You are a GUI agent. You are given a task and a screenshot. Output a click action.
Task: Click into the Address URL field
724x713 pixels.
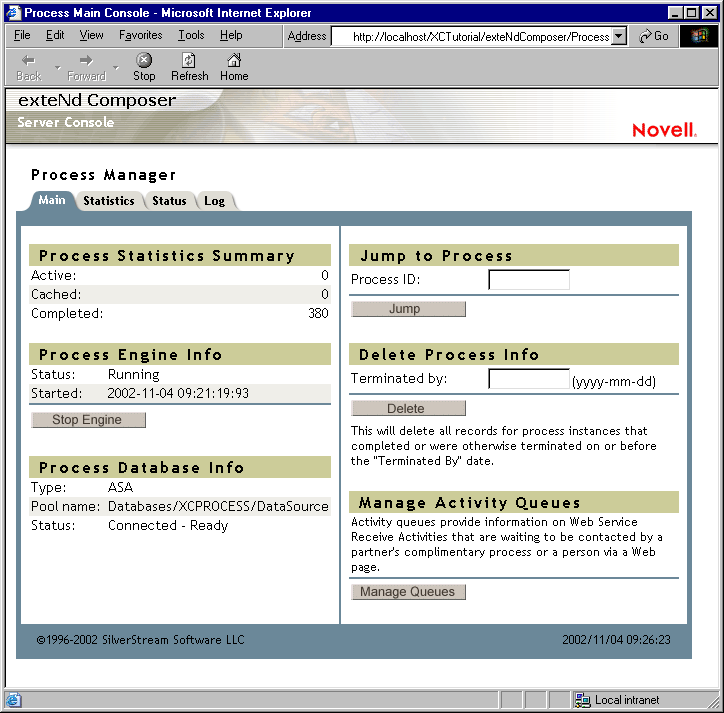tap(471, 36)
